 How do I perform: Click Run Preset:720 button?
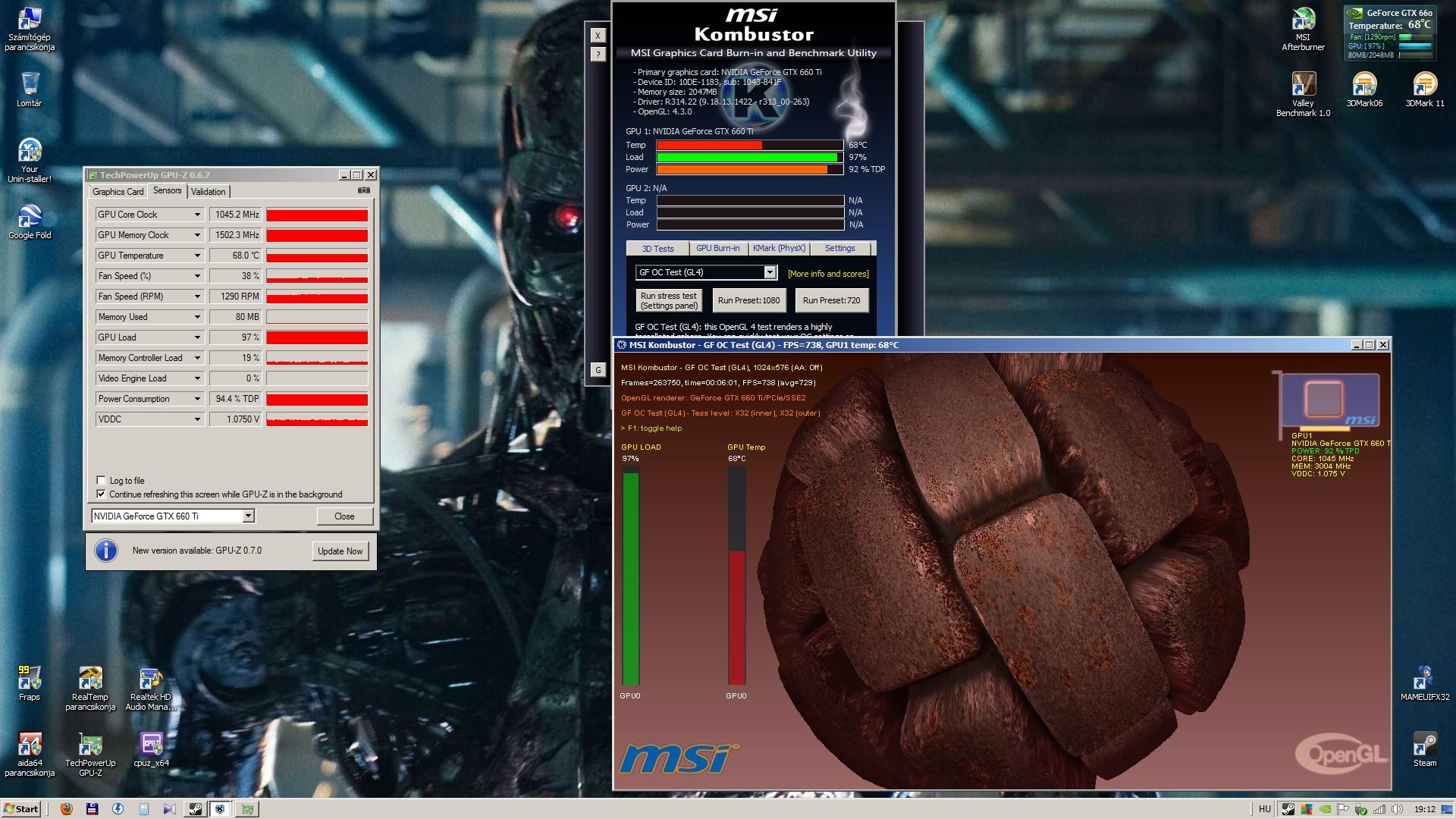831,300
